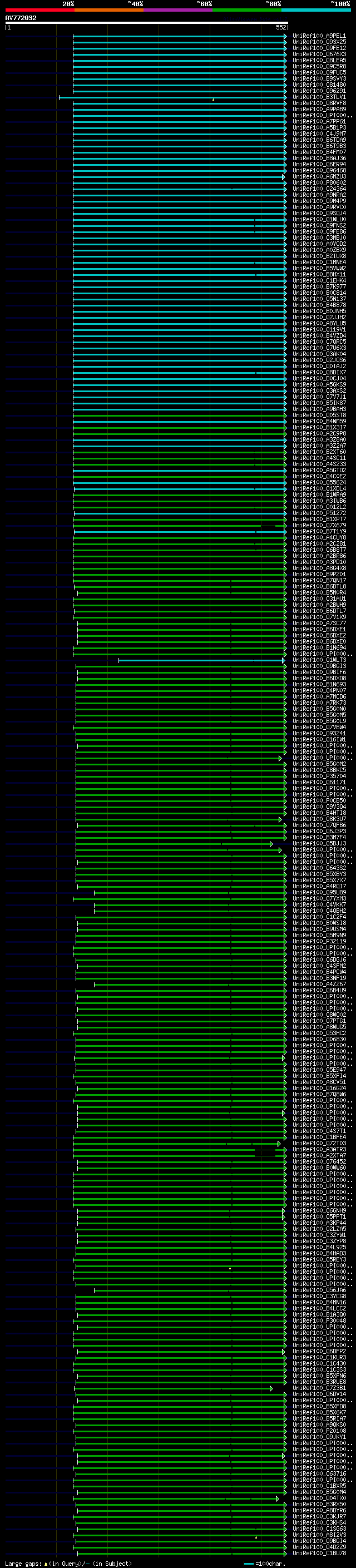
Task: Open hit UniRef100_Q1WLT3
Action: (x=319, y=660)
